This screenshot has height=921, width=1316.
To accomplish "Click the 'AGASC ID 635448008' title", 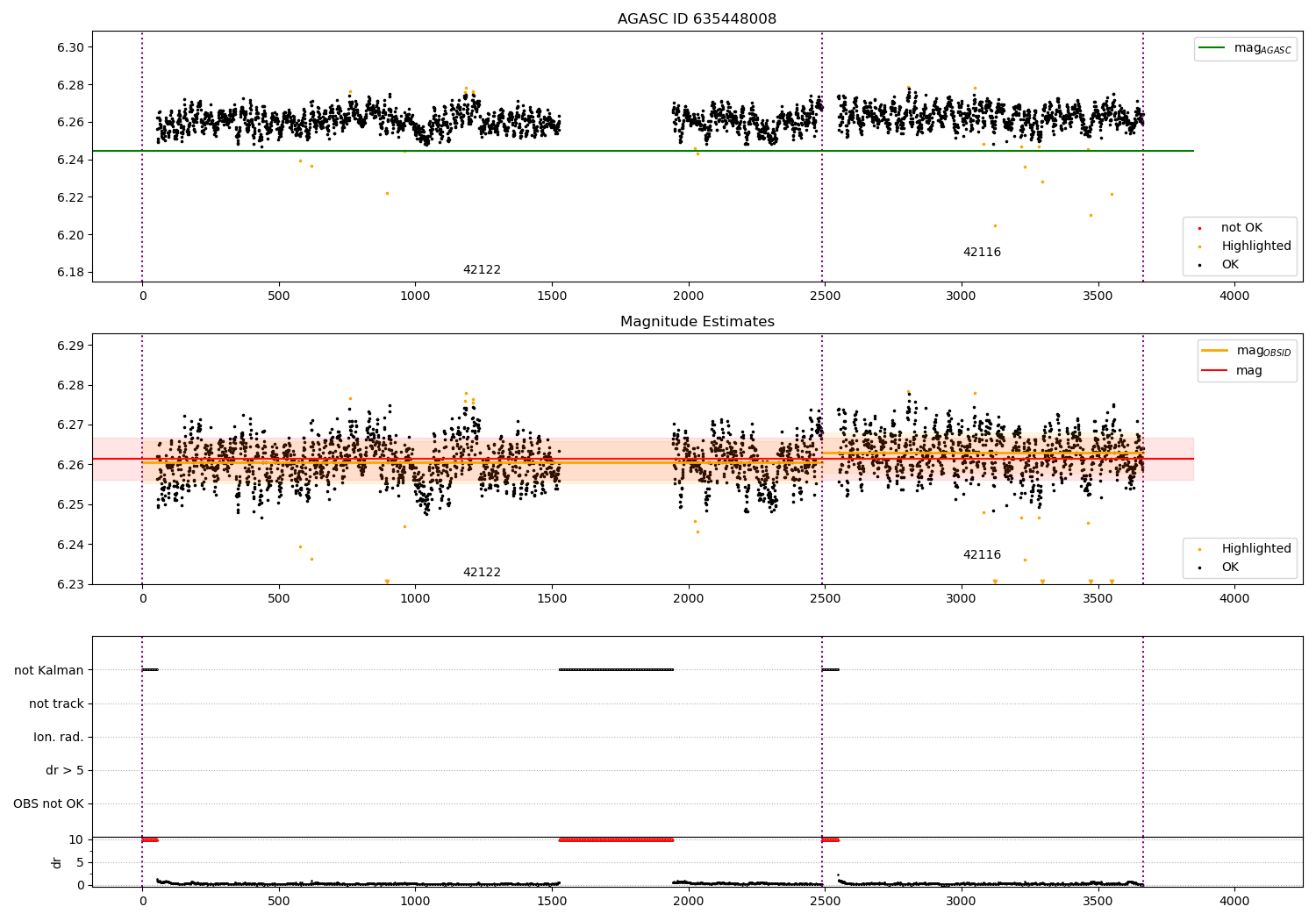I will pos(697,19).
